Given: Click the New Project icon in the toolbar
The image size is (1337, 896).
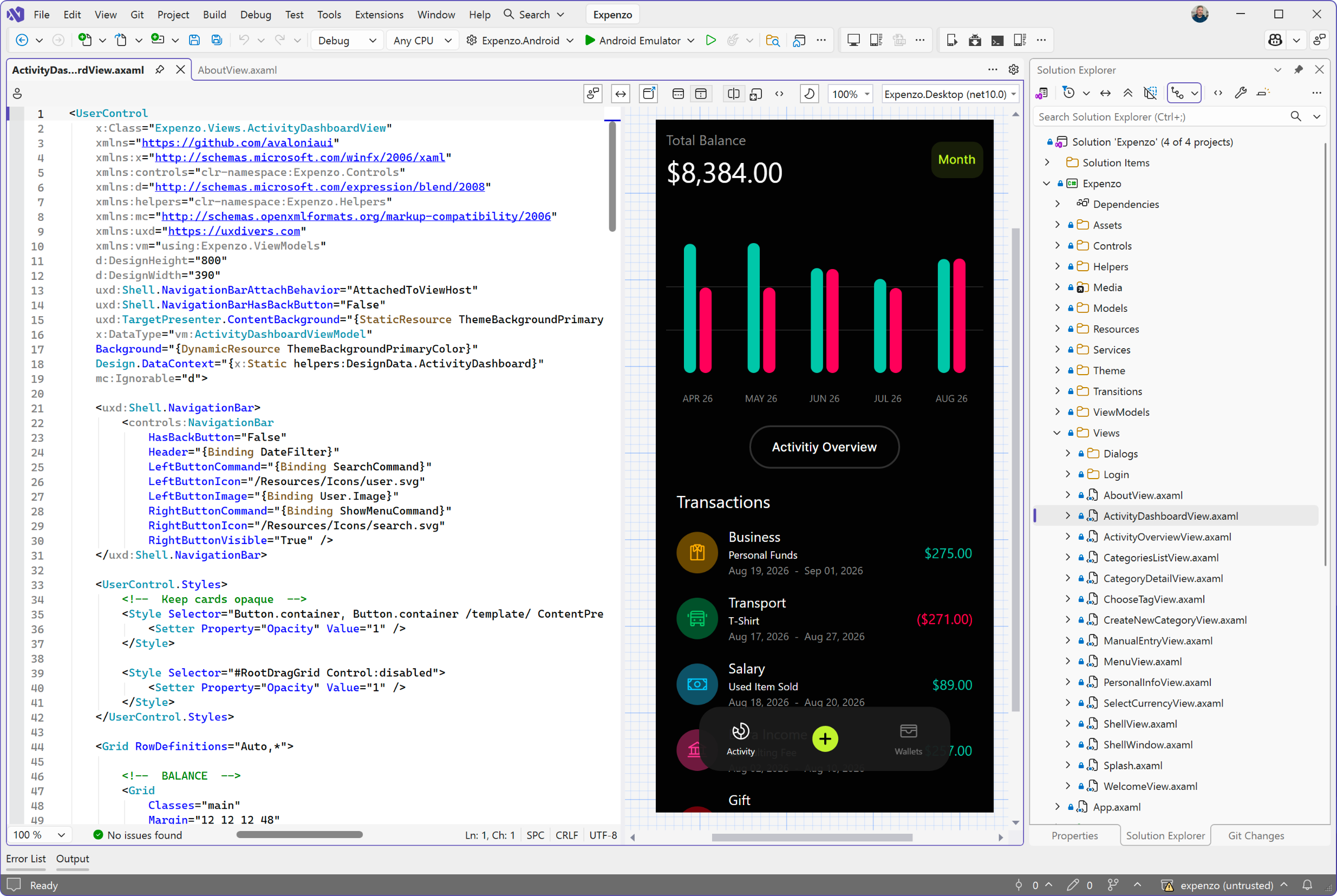Looking at the screenshot, I should (x=84, y=40).
